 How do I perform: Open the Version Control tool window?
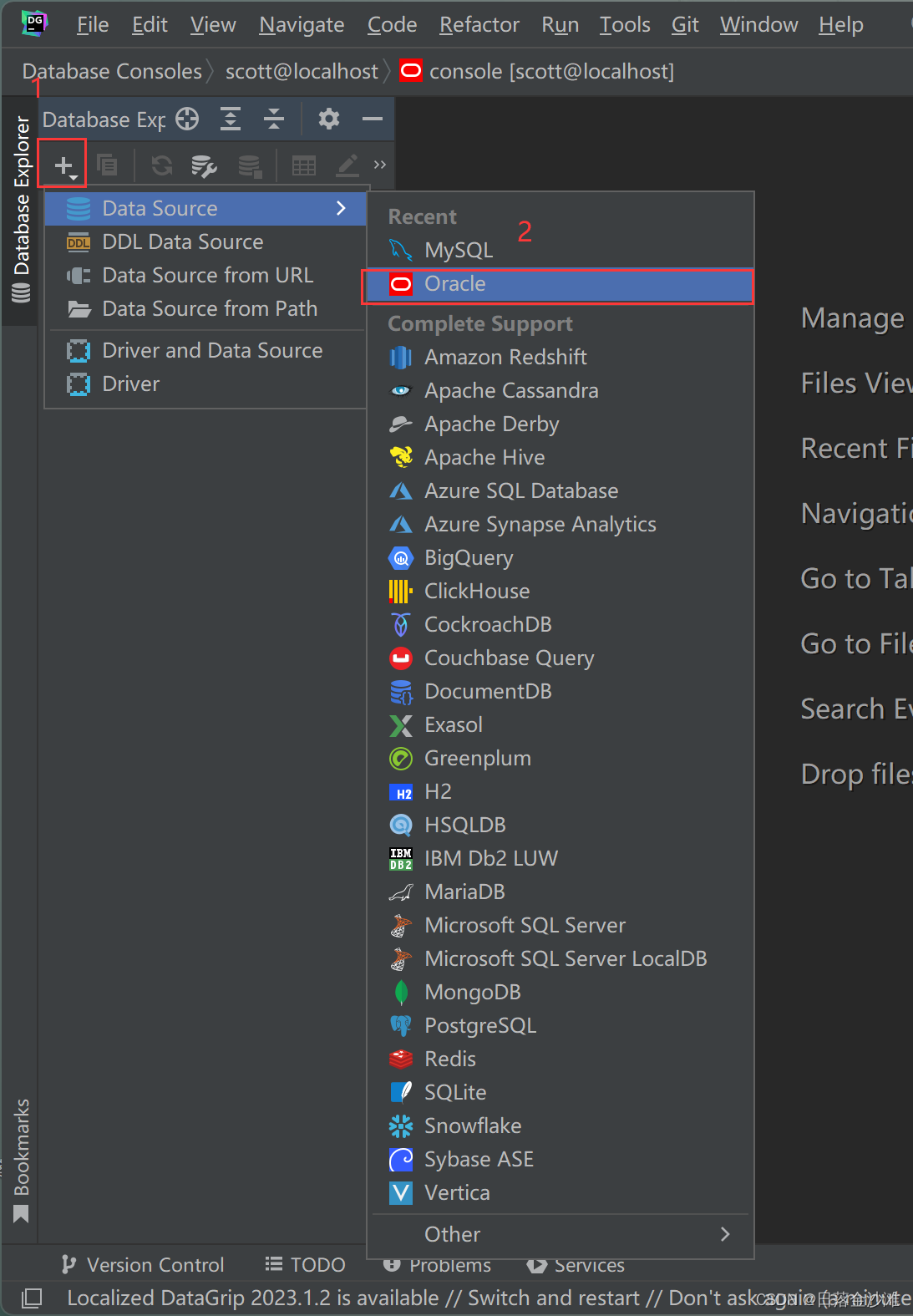coord(143,1265)
